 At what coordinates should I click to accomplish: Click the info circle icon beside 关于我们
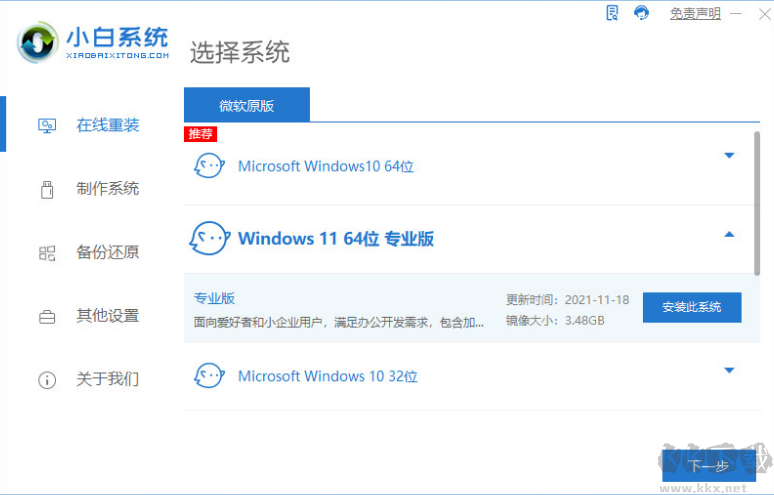tap(47, 380)
